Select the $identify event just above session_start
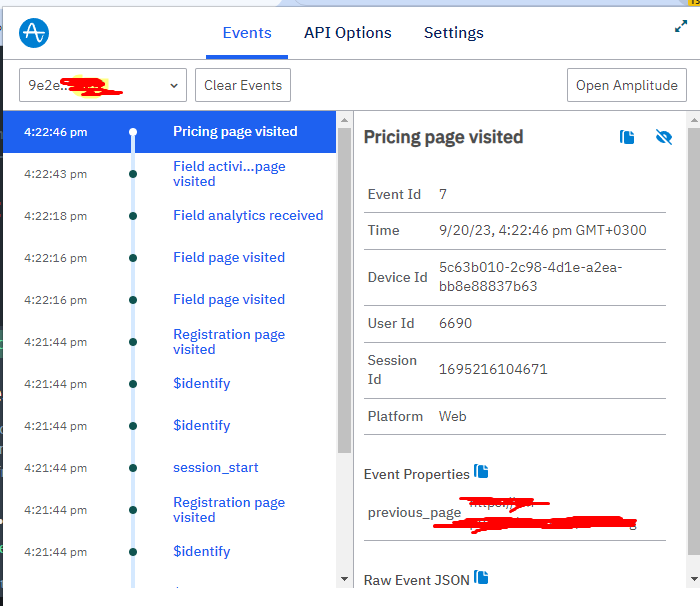The width and height of the screenshot is (700, 606). click(x=169, y=426)
